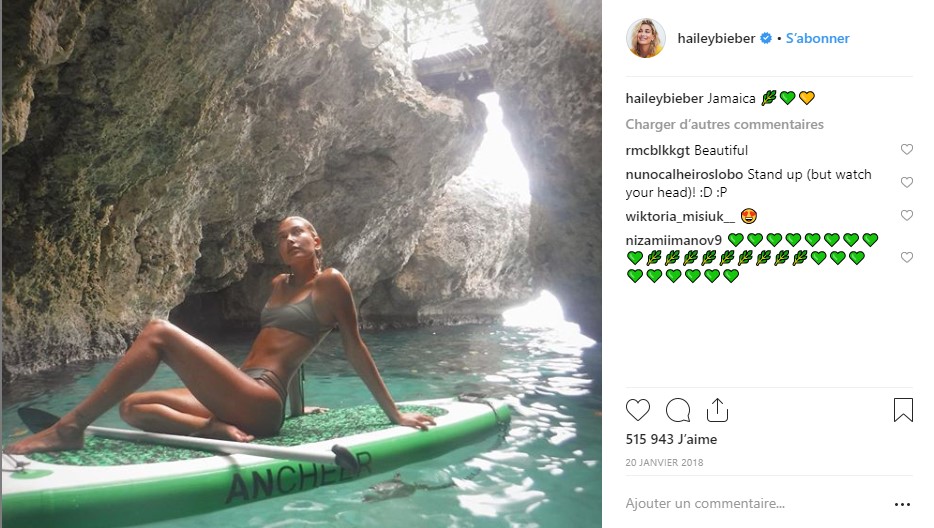Expand Charger d'autres commentaires
Screen dimensions: 934x528
[x=724, y=125]
